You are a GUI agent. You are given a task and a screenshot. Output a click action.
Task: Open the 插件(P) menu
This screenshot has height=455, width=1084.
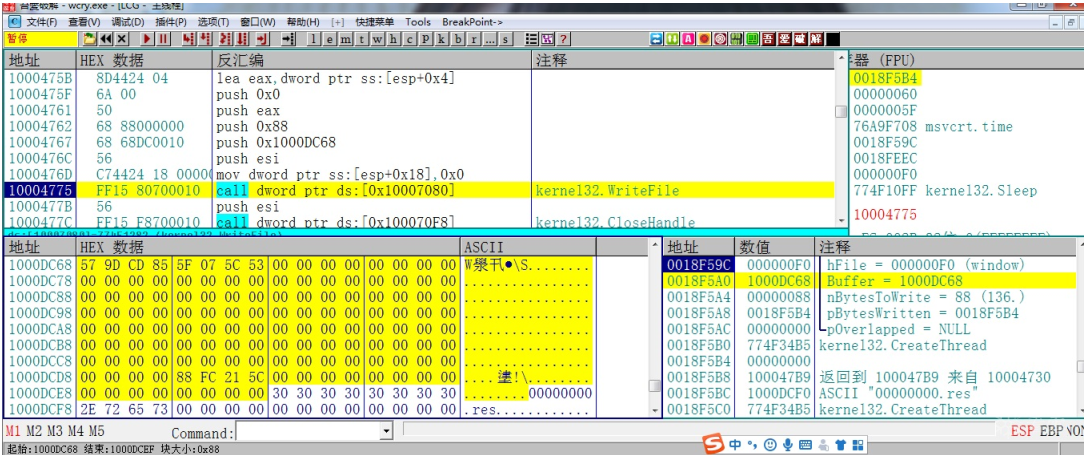(171, 22)
